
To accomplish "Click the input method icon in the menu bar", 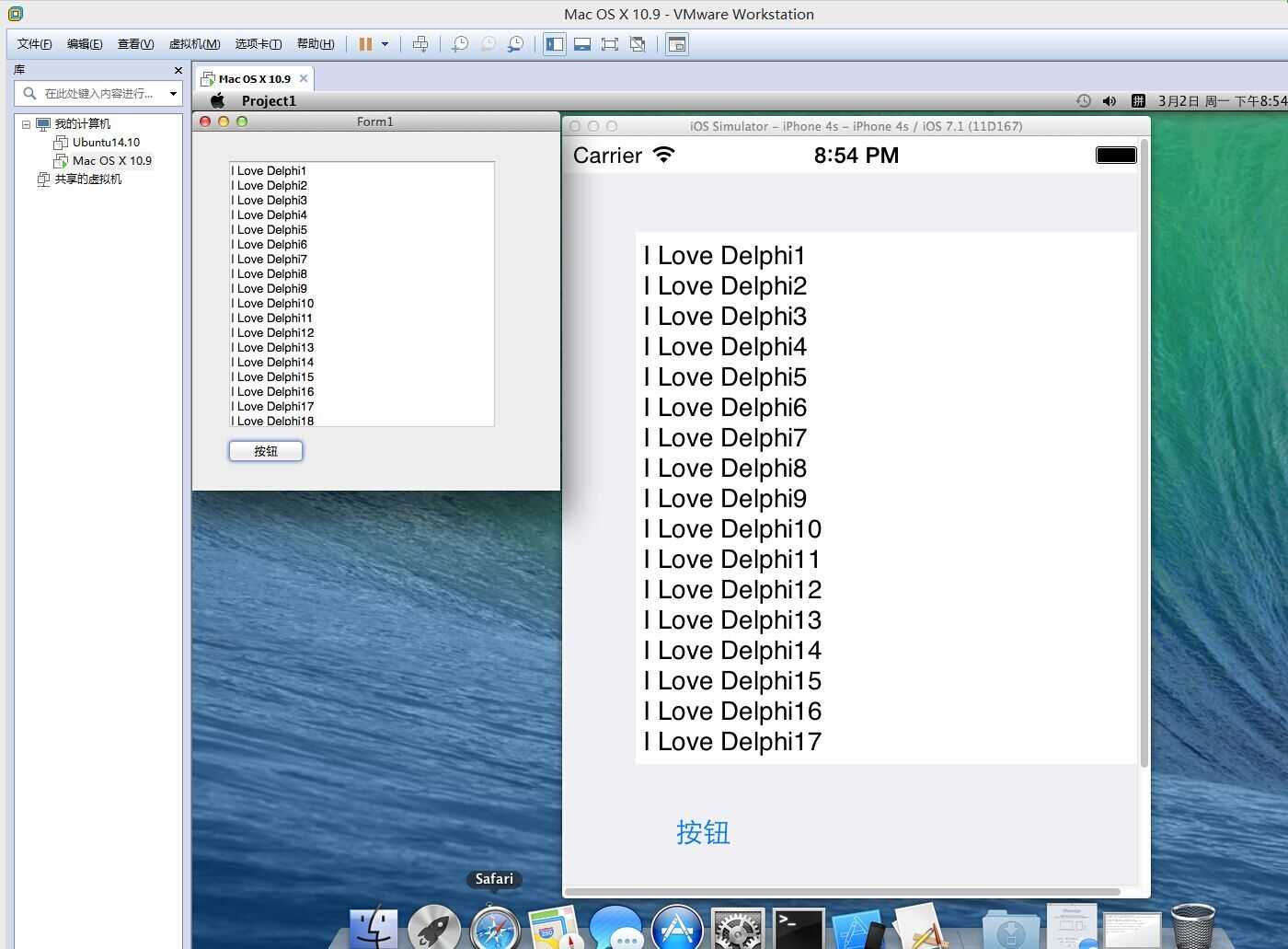I will 1138,101.
